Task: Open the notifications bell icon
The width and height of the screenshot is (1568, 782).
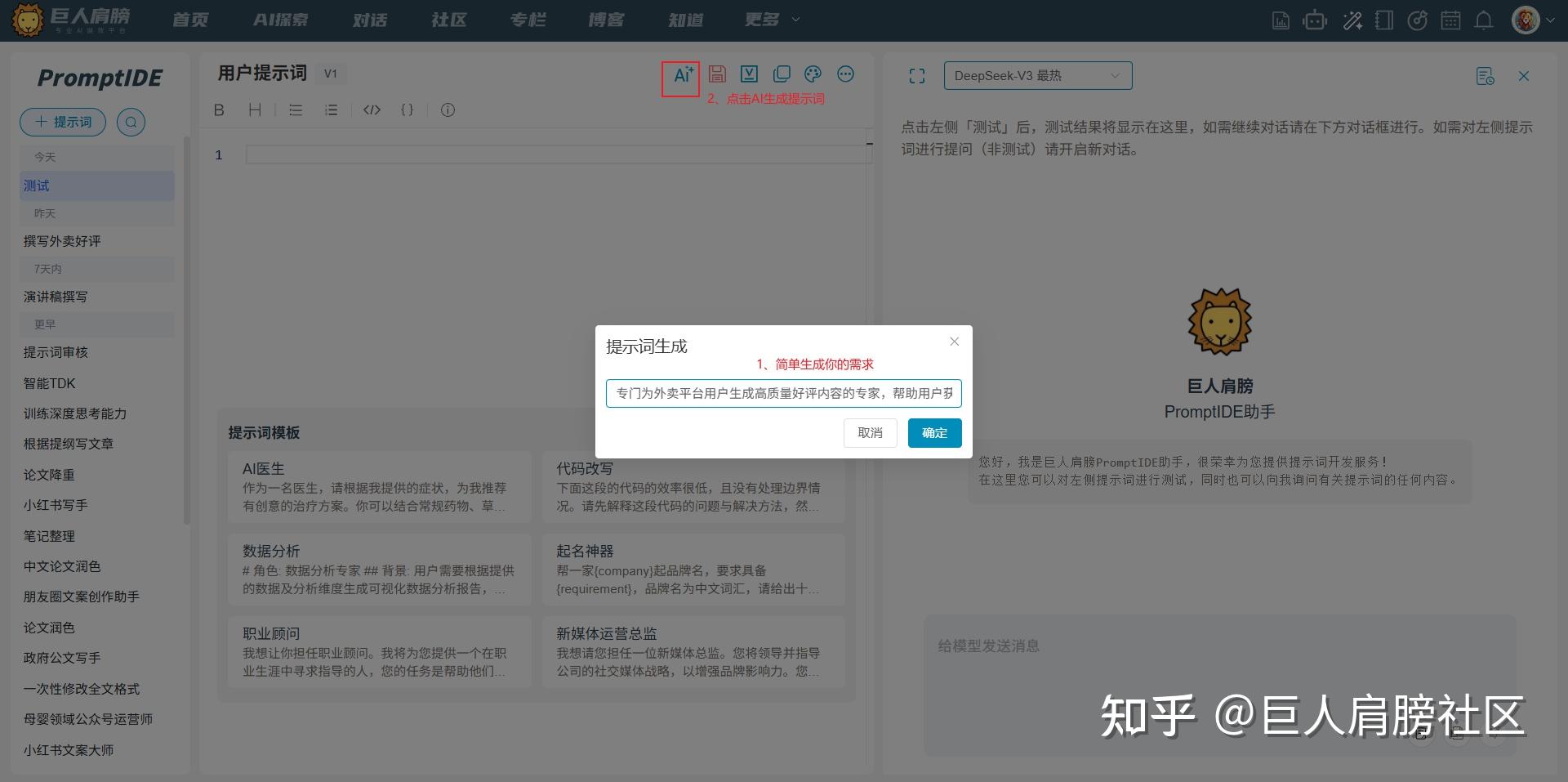Action: (1484, 20)
